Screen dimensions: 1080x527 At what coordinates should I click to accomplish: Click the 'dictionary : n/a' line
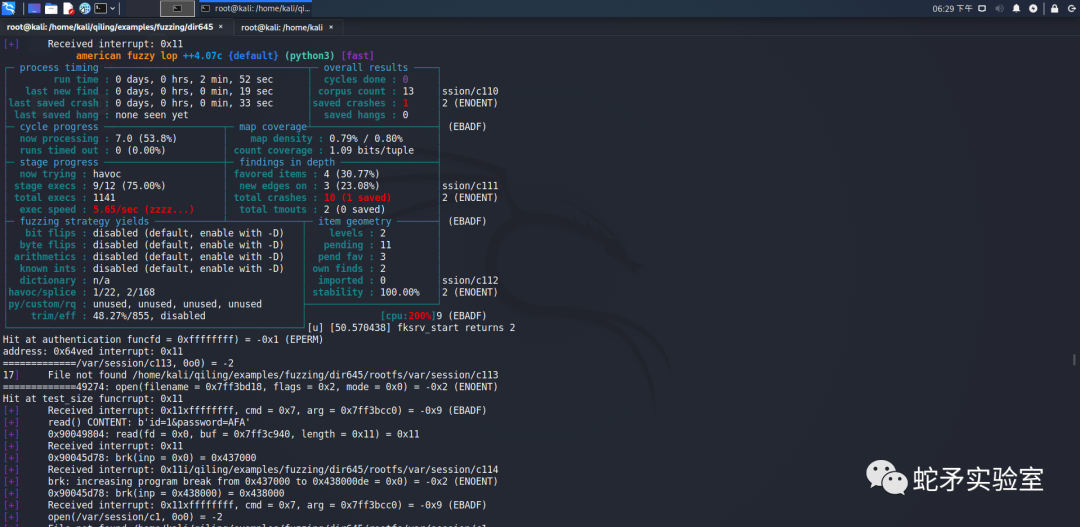[64, 280]
